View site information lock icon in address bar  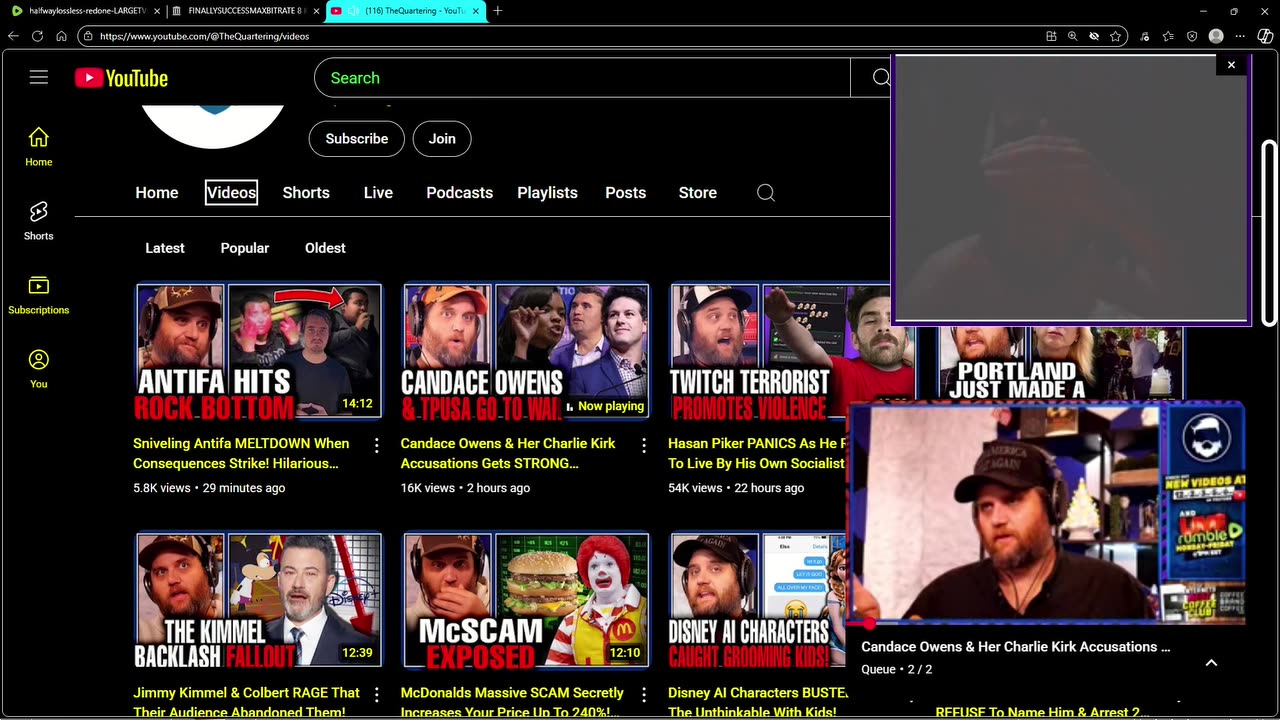coord(88,36)
